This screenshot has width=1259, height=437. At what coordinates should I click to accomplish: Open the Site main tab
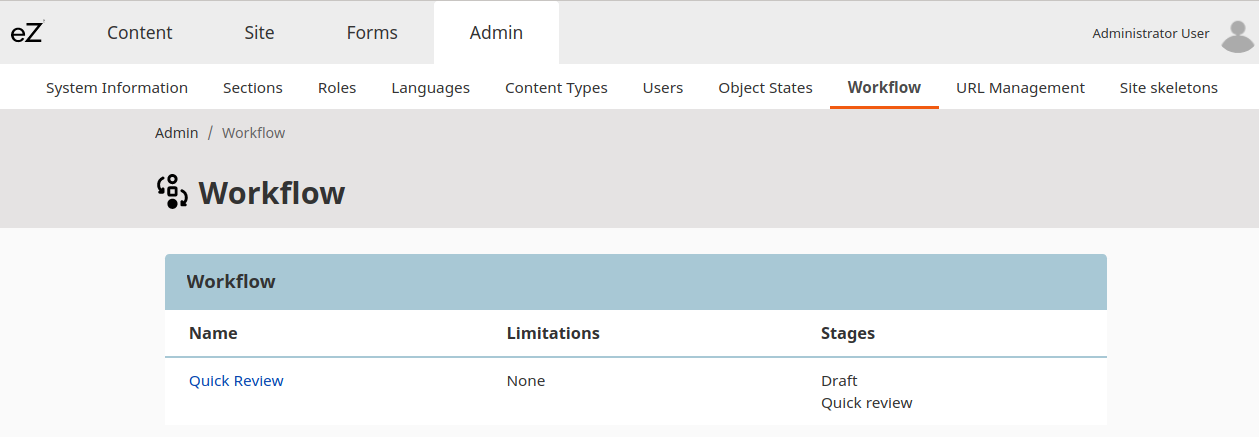coord(259,33)
